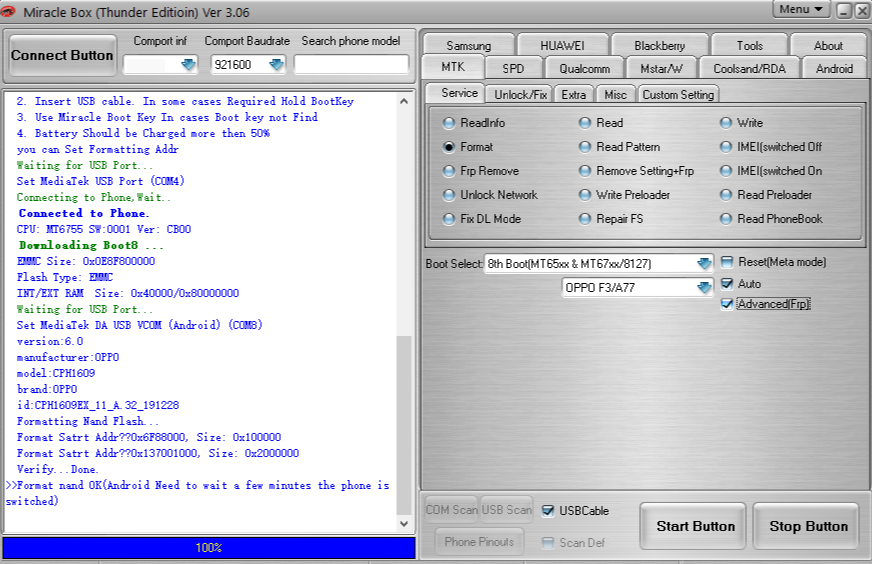This screenshot has height=564, width=872.
Task: Expand the OPPO F3/A77 model dropdown
Action: (704, 288)
